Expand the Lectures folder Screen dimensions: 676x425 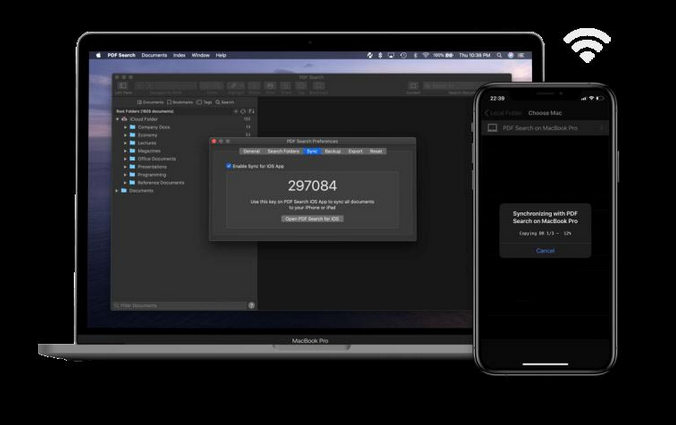point(125,143)
